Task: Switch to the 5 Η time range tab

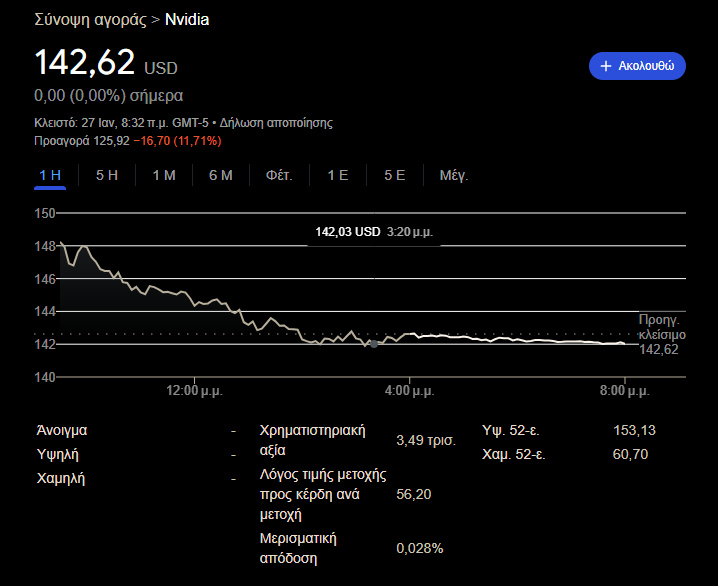Action: [x=107, y=175]
